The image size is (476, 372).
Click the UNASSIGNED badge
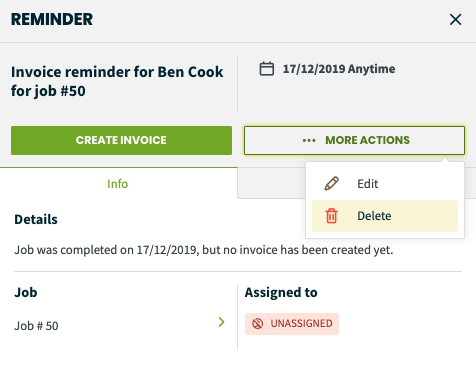point(292,324)
